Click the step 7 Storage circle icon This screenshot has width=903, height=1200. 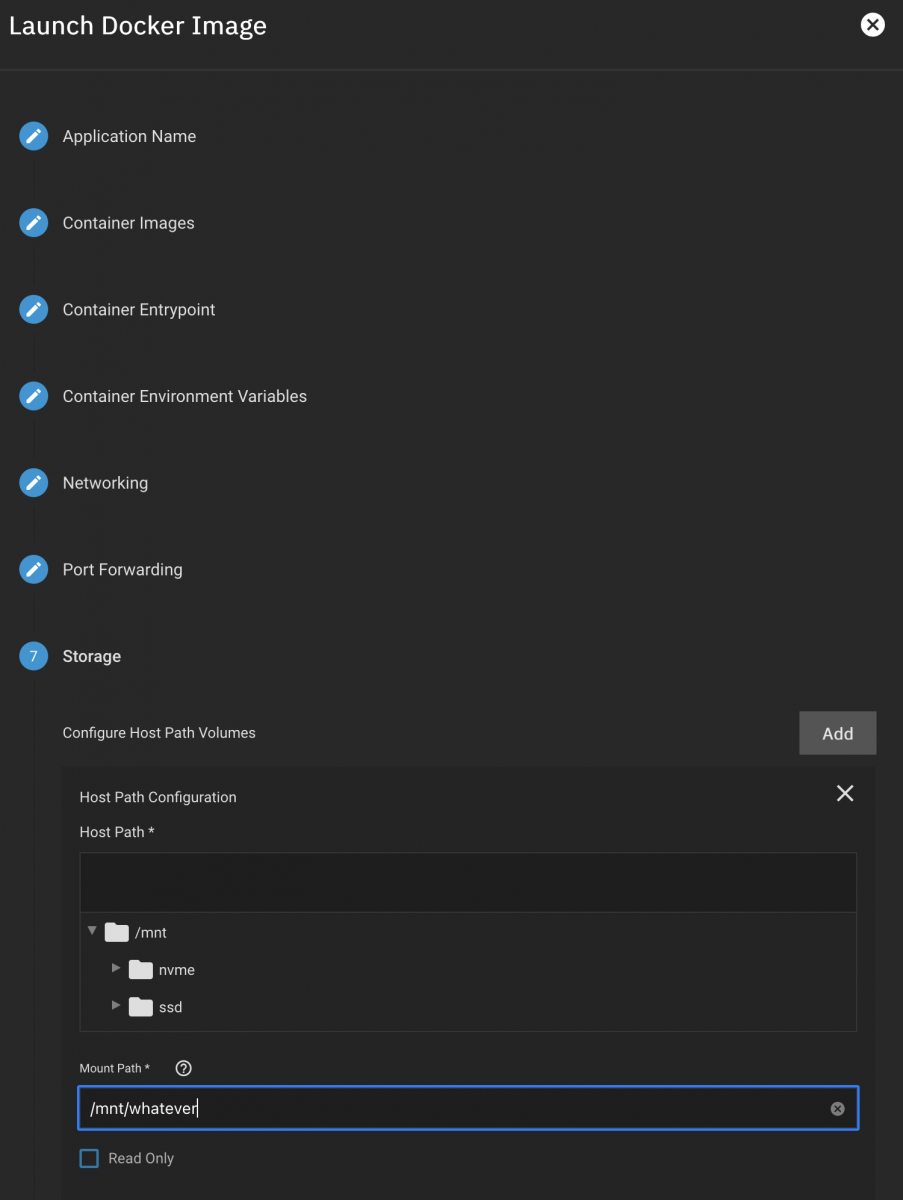tap(34, 656)
